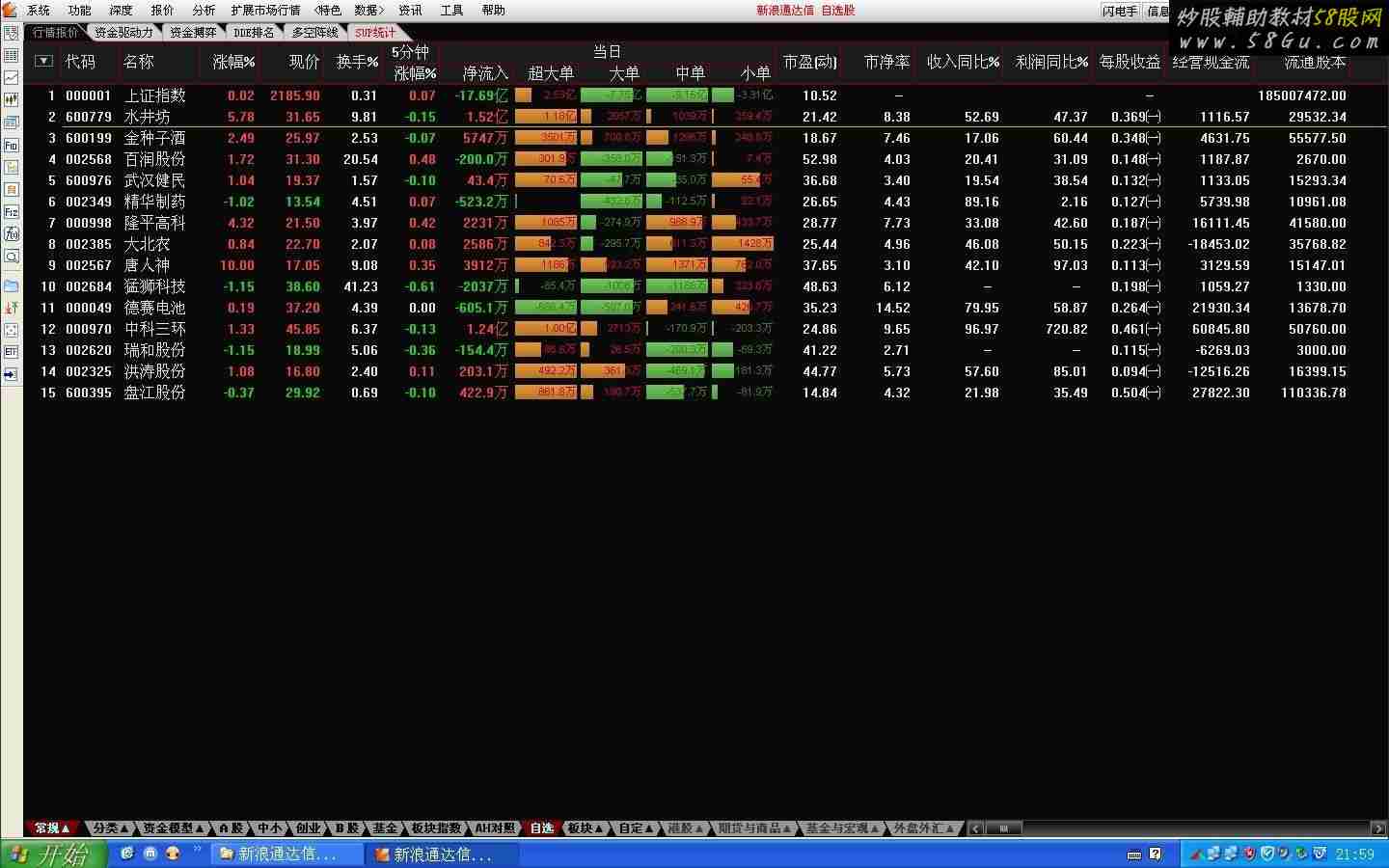Click the app logo icon in the menu bar
Image resolution: width=1389 pixels, height=868 pixels.
click(10, 10)
